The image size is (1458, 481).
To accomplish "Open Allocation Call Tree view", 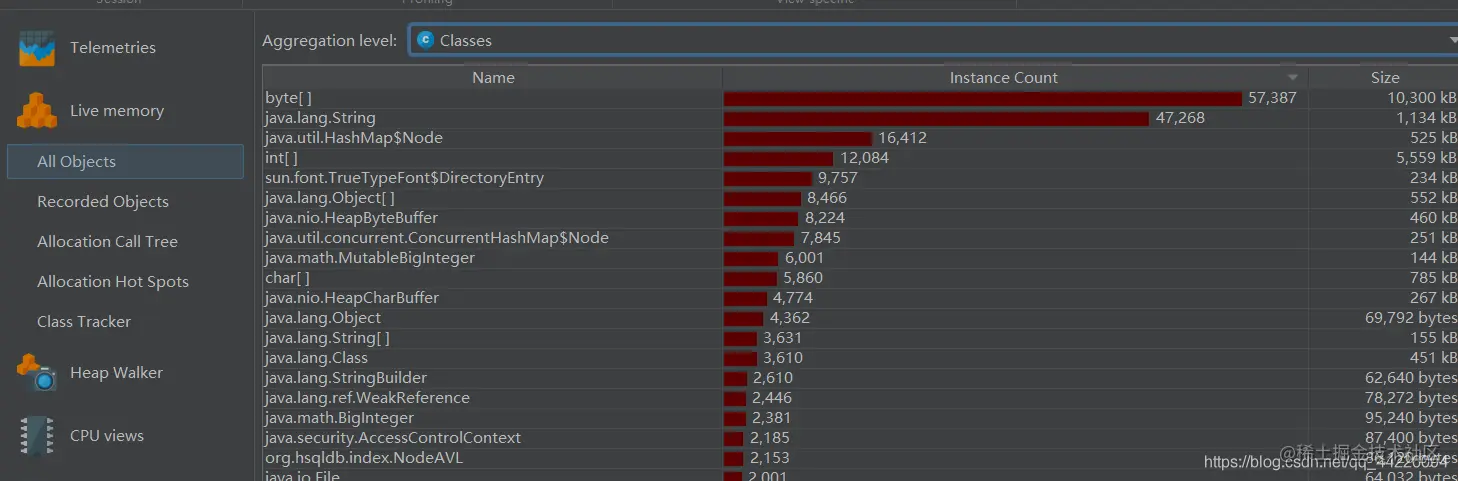I will (x=107, y=242).
